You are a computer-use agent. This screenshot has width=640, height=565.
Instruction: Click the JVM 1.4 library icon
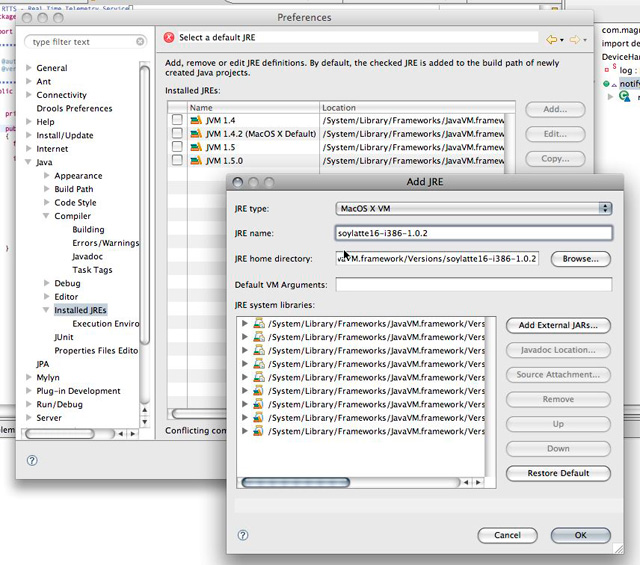click(196, 120)
